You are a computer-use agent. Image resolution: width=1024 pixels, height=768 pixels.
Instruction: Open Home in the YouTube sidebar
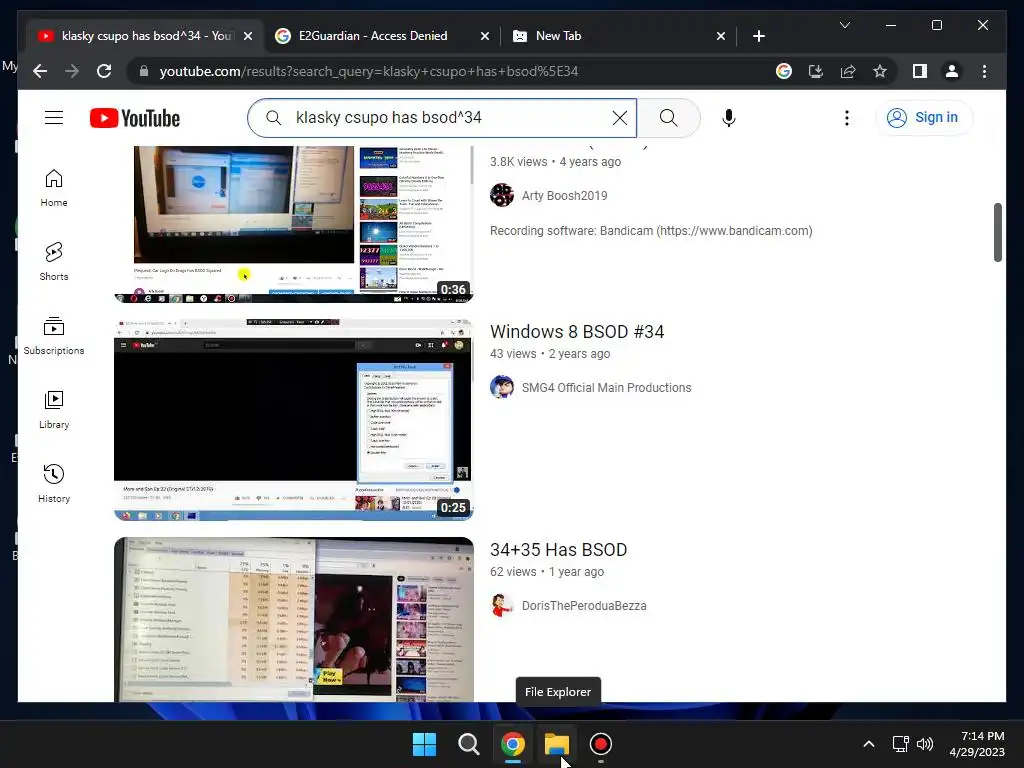click(x=54, y=188)
